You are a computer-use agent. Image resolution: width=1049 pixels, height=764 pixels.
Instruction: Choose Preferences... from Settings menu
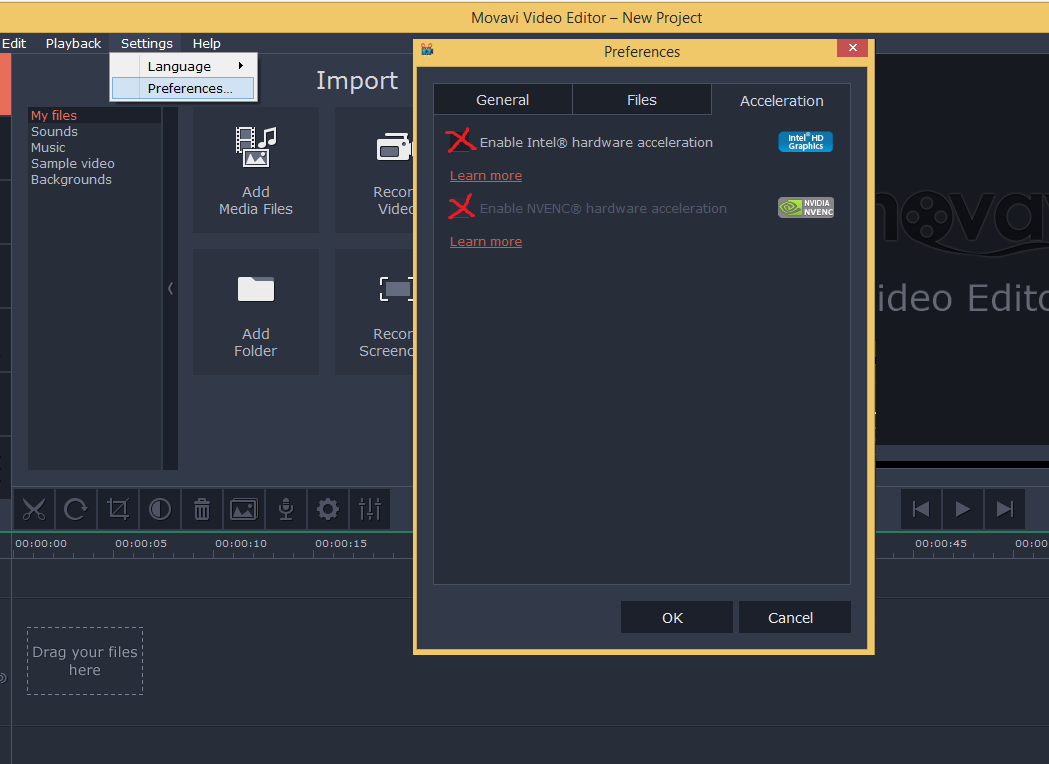(x=183, y=88)
